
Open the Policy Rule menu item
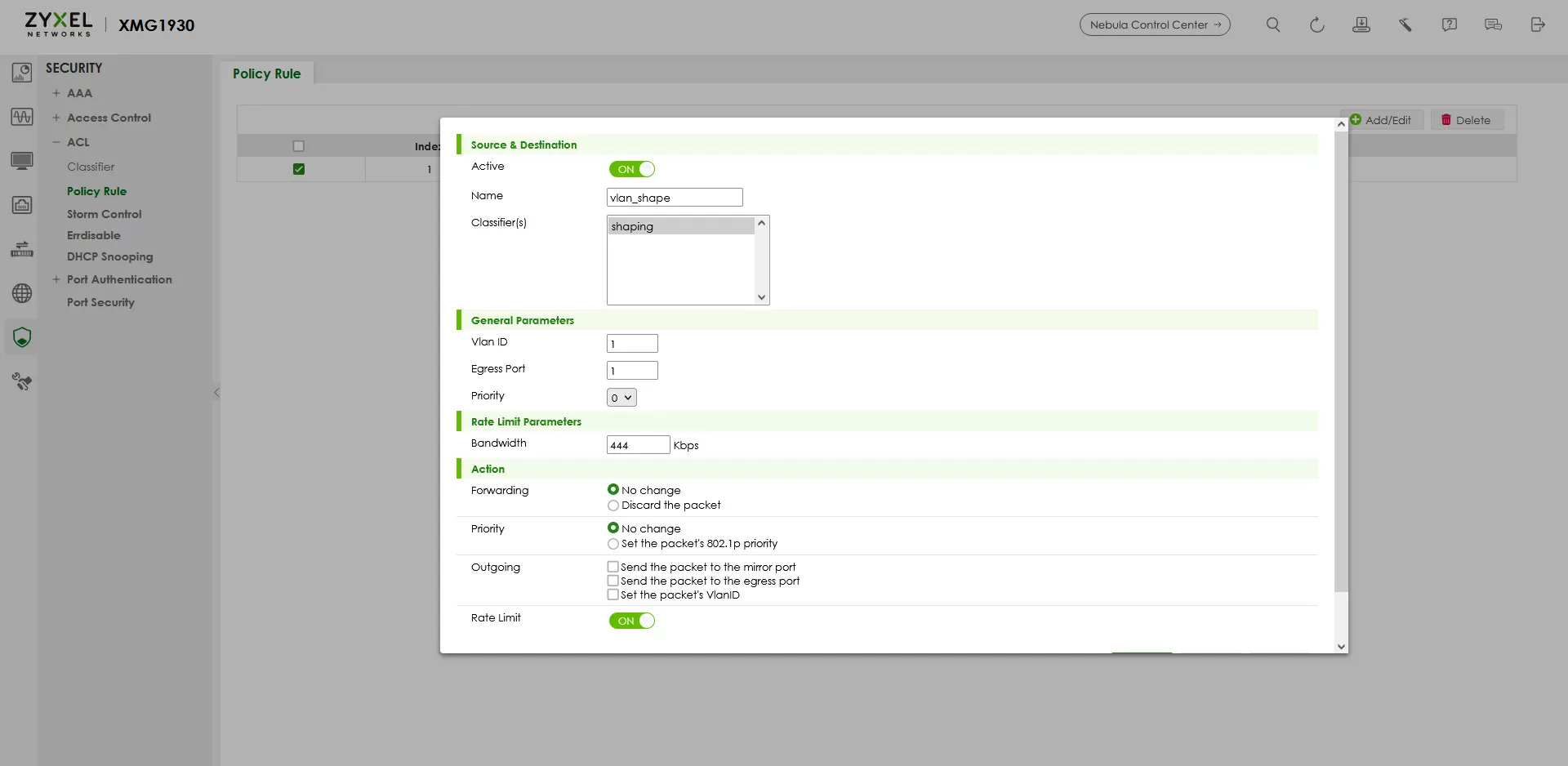tap(96, 191)
